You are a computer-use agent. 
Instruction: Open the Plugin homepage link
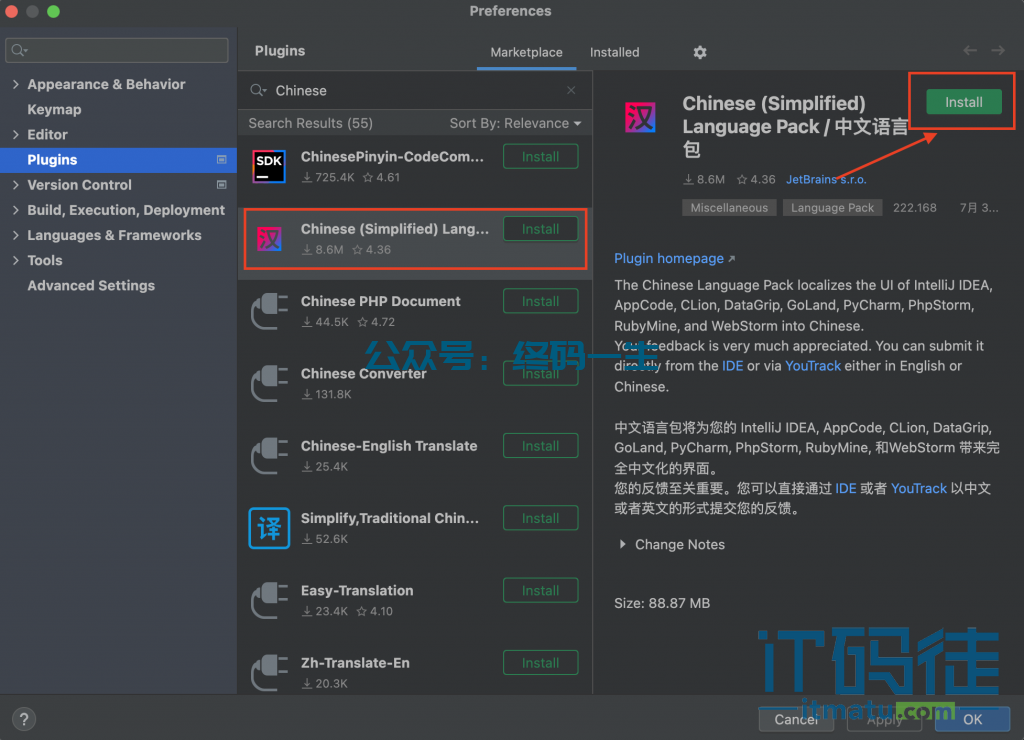point(669,258)
